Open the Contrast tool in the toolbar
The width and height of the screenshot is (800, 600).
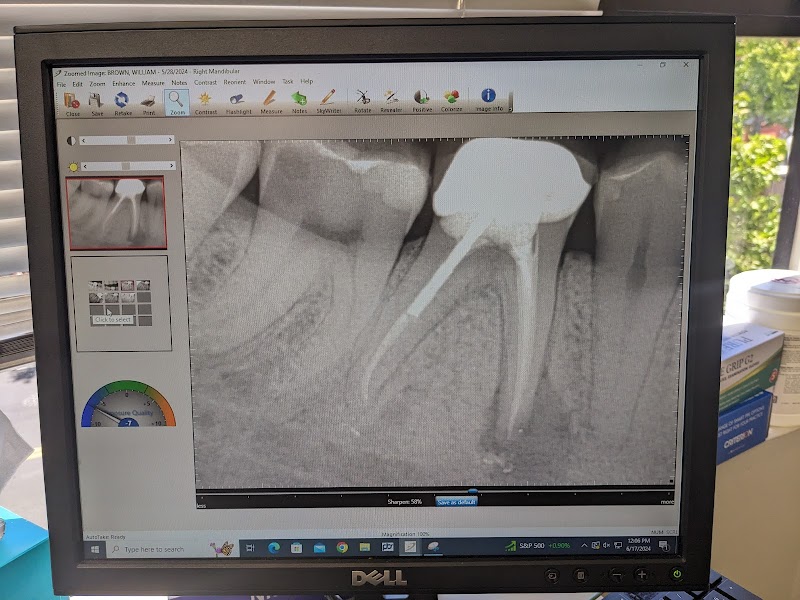pyautogui.click(x=205, y=102)
